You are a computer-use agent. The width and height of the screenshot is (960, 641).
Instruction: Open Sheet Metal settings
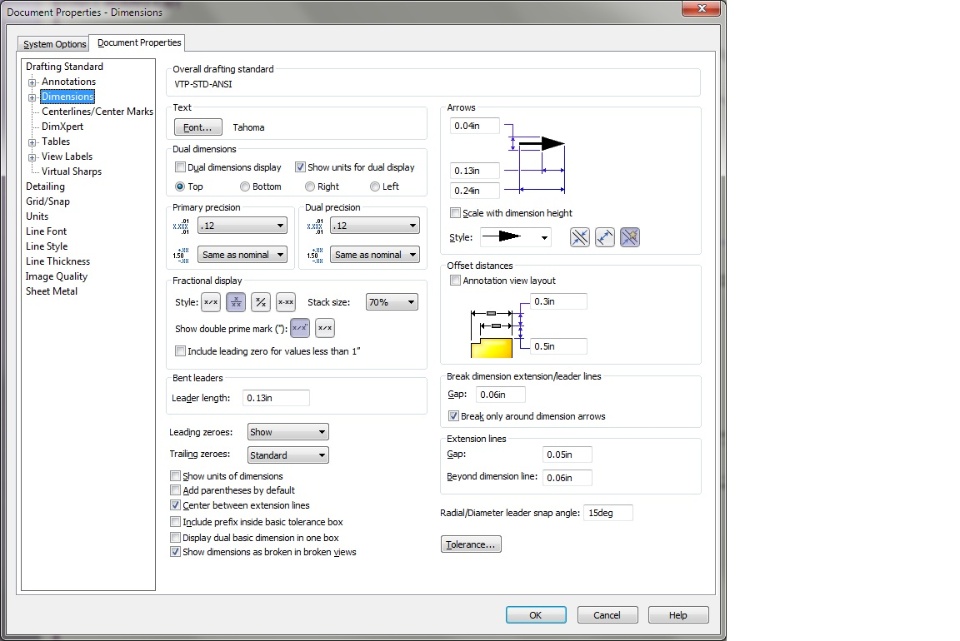coord(51,291)
